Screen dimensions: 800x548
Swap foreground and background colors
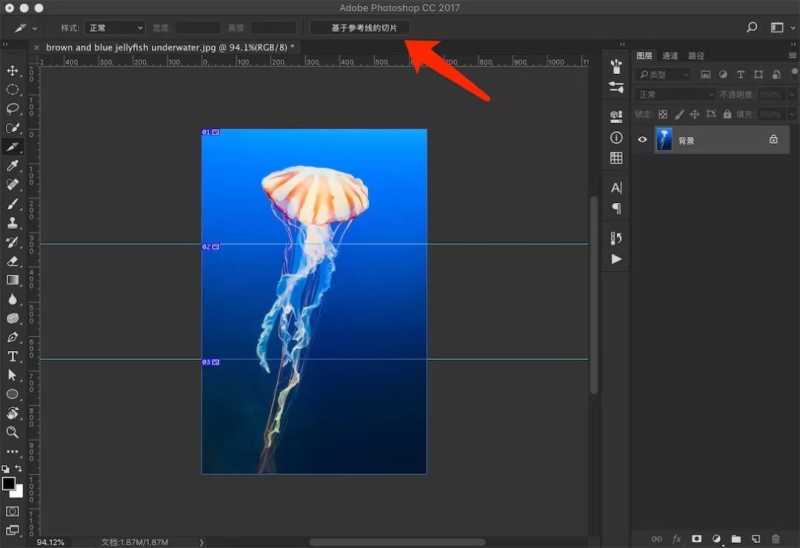[19, 469]
